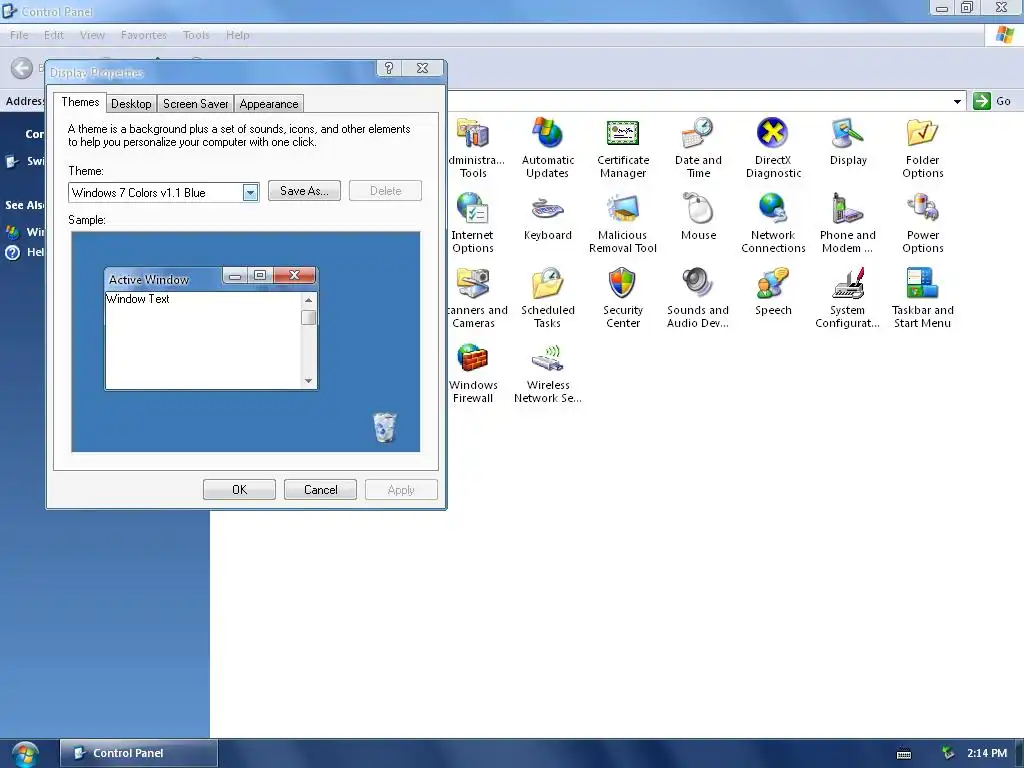
Task: Open the Edit menu
Action: [x=54, y=35]
